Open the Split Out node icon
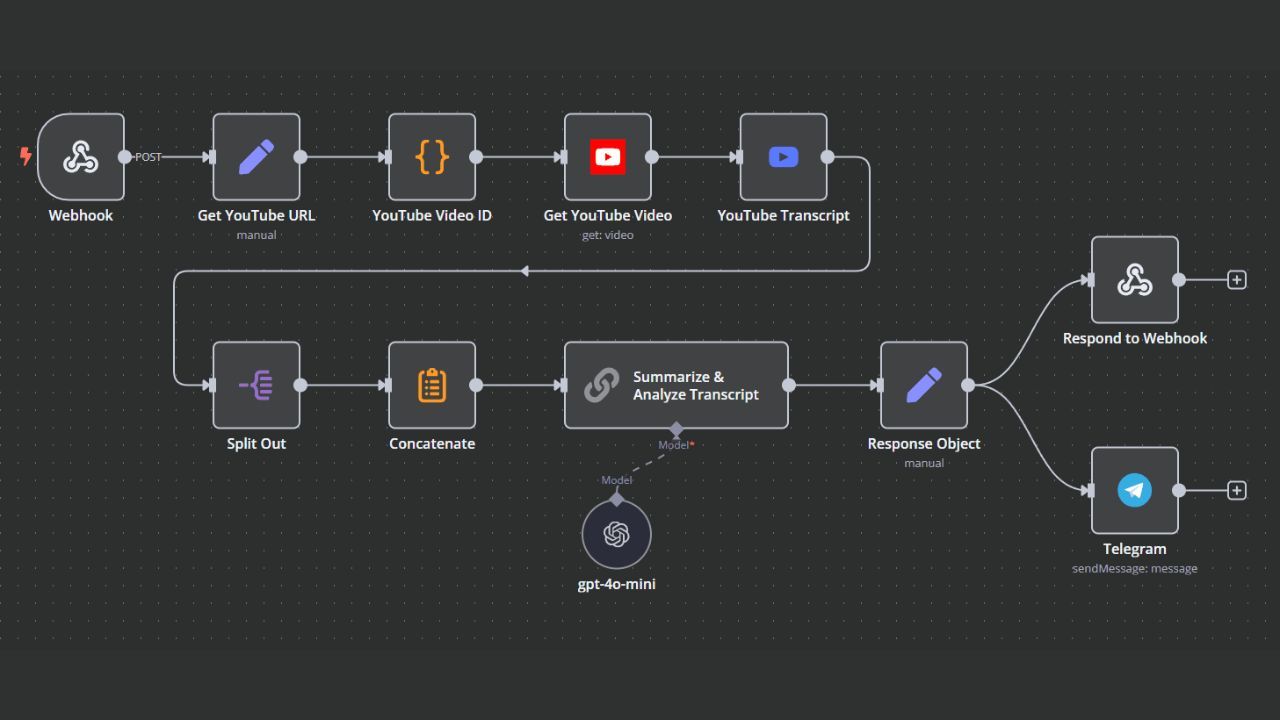The height and width of the screenshot is (720, 1280). [x=256, y=385]
